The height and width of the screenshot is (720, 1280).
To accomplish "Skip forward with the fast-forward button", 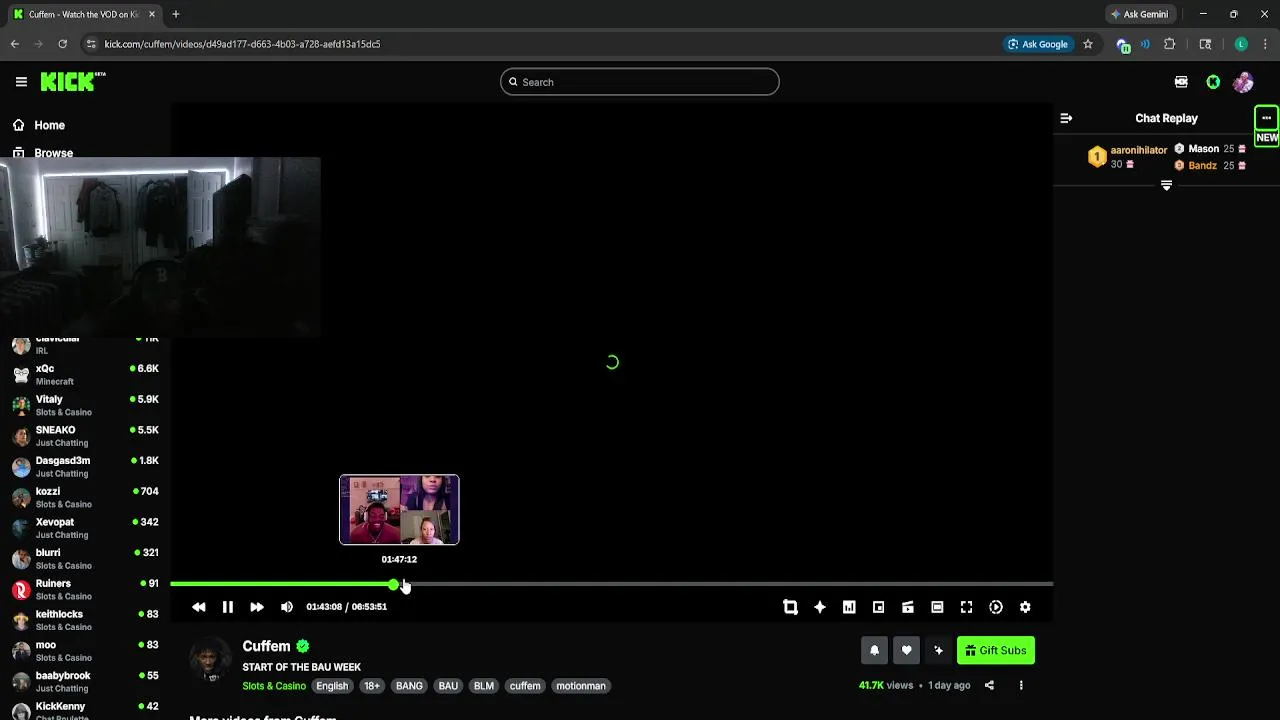I will click(257, 607).
